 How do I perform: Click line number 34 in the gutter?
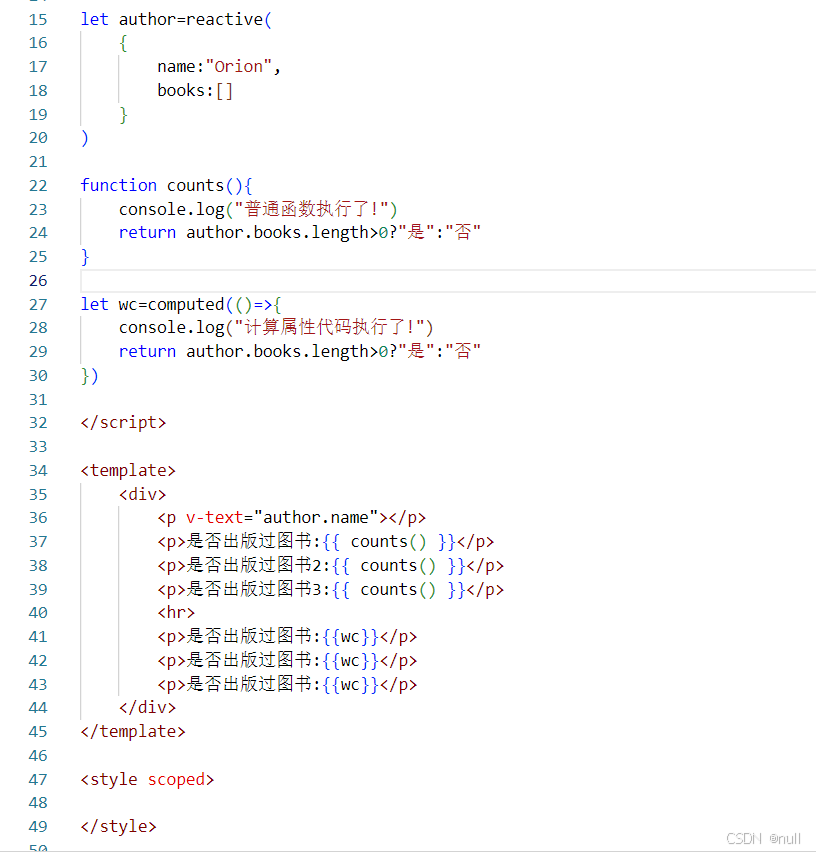click(x=38, y=471)
